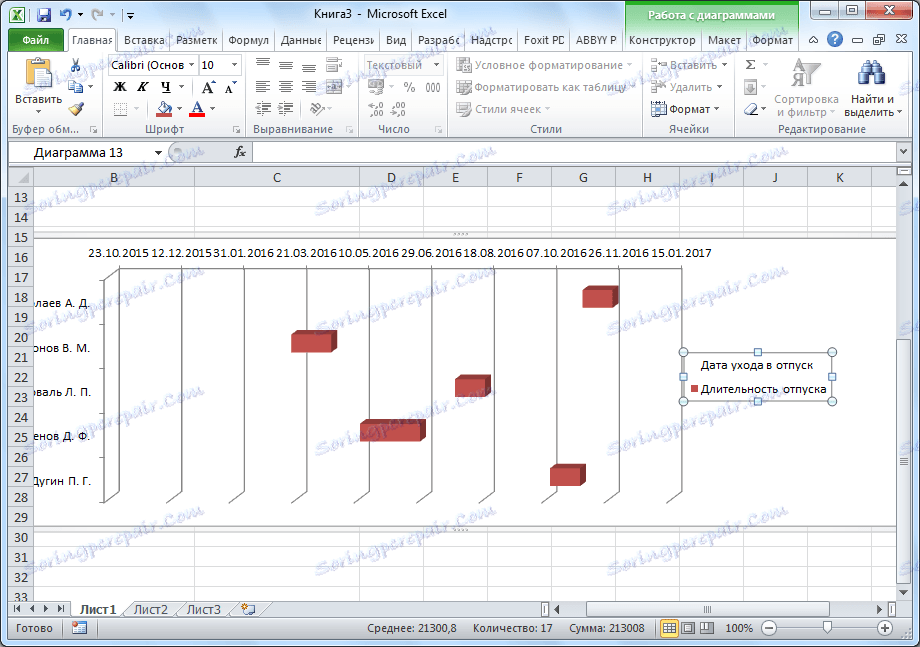Open Условное форматирование menu
The image size is (920, 647).
[x=544, y=65]
